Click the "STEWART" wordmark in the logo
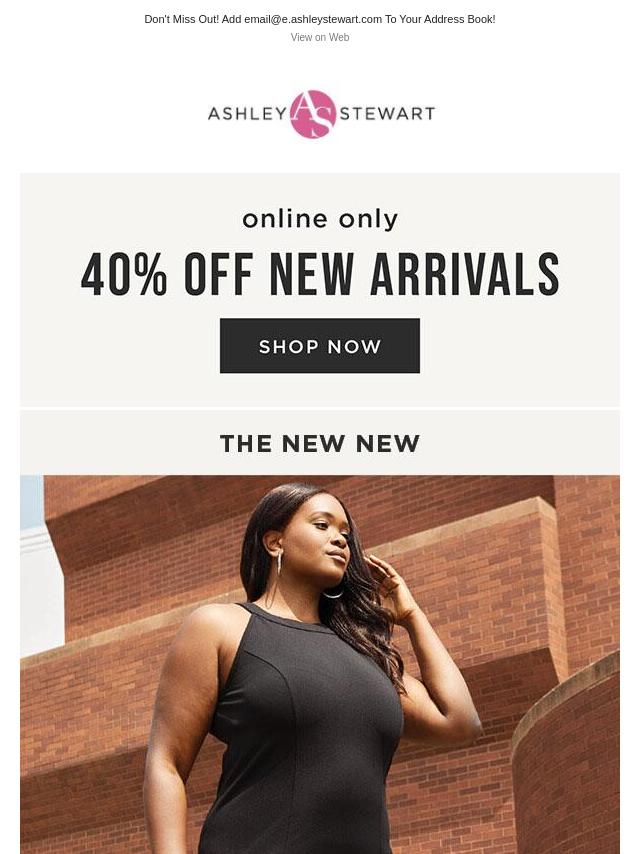The height and width of the screenshot is (854, 640). [x=387, y=113]
